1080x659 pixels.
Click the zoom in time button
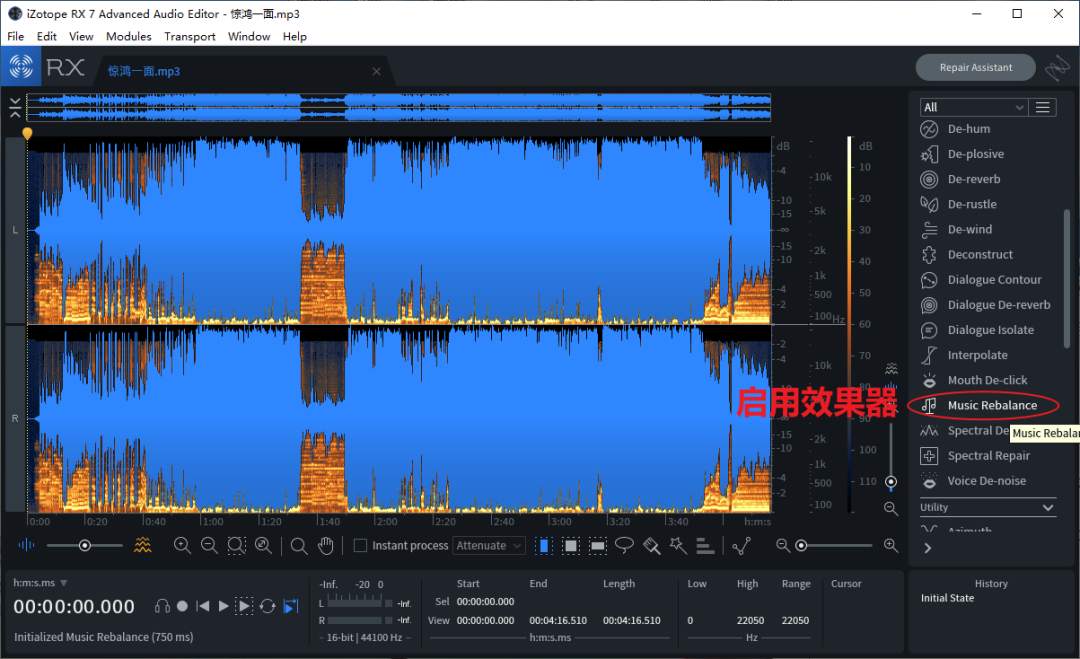182,545
